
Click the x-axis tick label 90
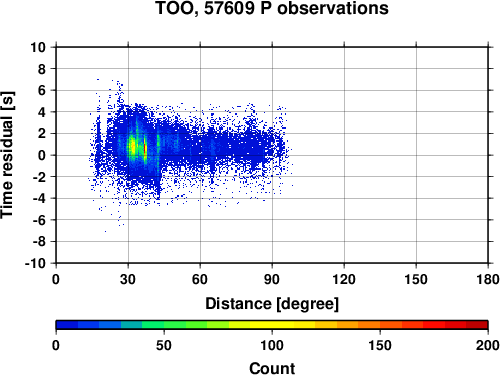point(272,279)
